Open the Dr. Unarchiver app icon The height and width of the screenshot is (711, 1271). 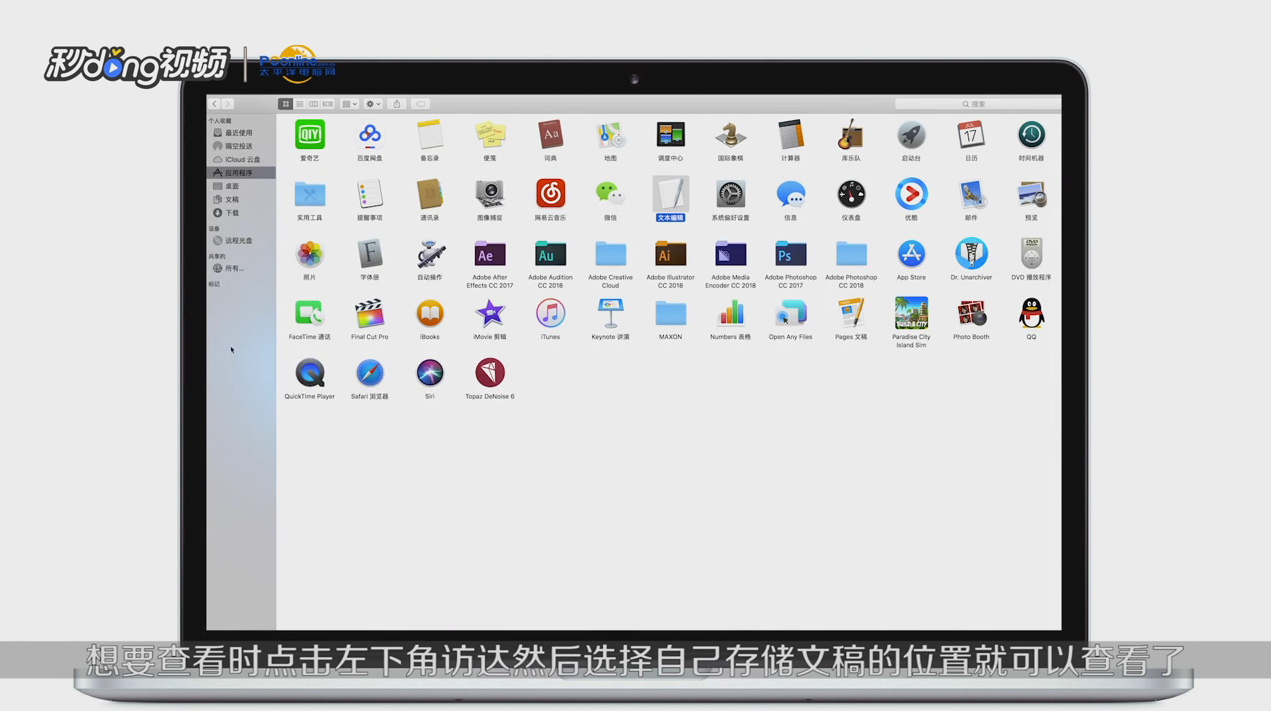tap(971, 254)
